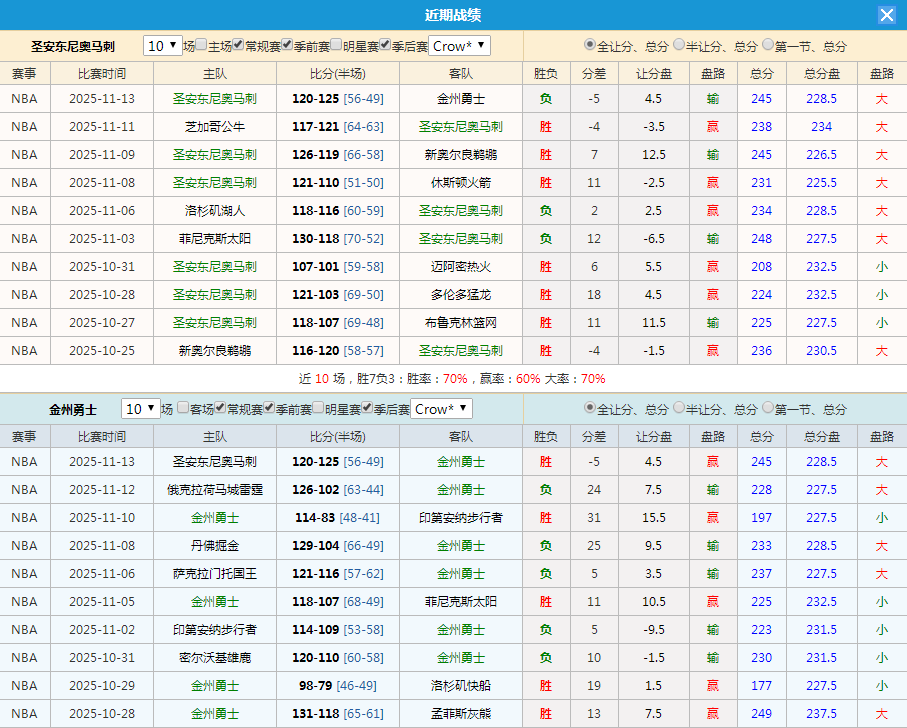The width and height of the screenshot is (907, 728).
Task: Enable the 客场 checkbox in the Warriors filter
Action: pos(183,409)
